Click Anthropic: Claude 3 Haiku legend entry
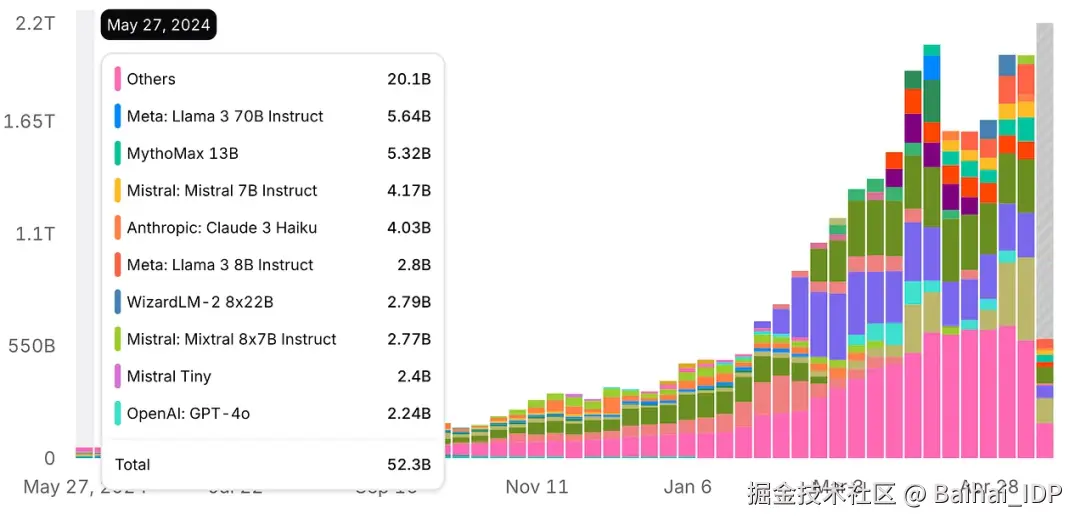1080x525 pixels. tap(273, 228)
